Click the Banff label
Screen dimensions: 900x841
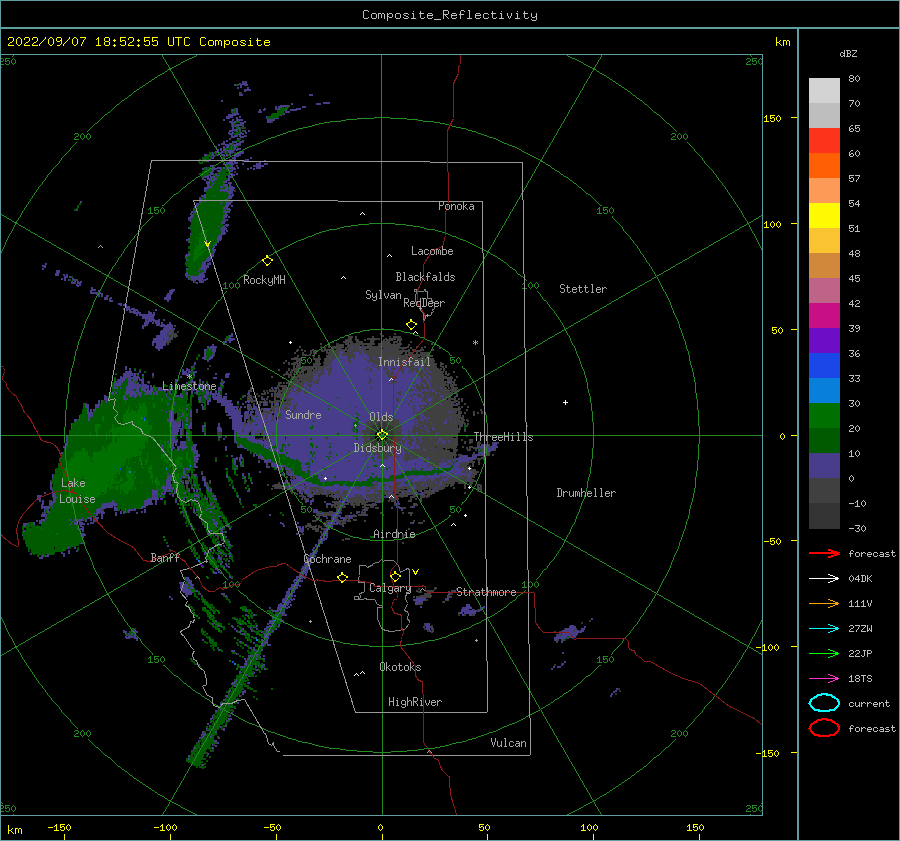tap(165, 557)
